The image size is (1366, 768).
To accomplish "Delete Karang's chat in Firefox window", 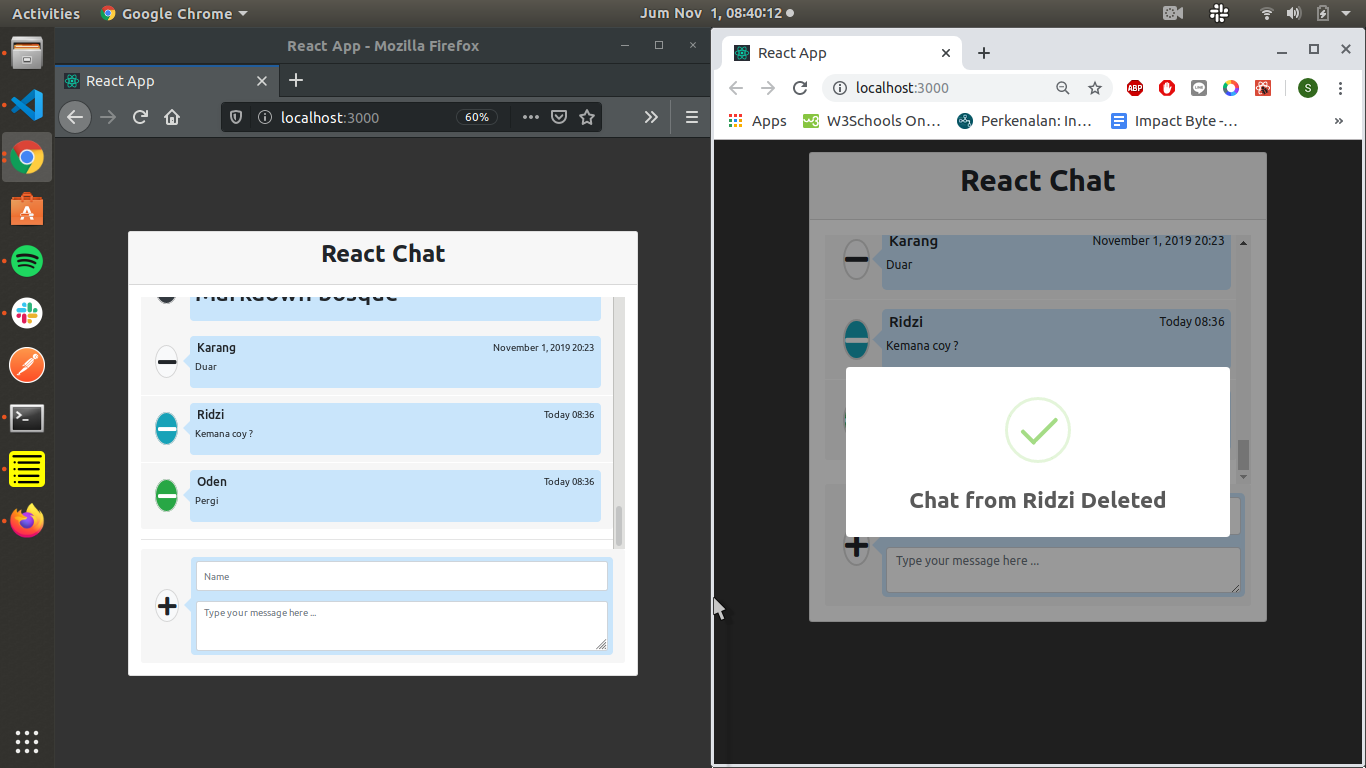I will (x=167, y=361).
